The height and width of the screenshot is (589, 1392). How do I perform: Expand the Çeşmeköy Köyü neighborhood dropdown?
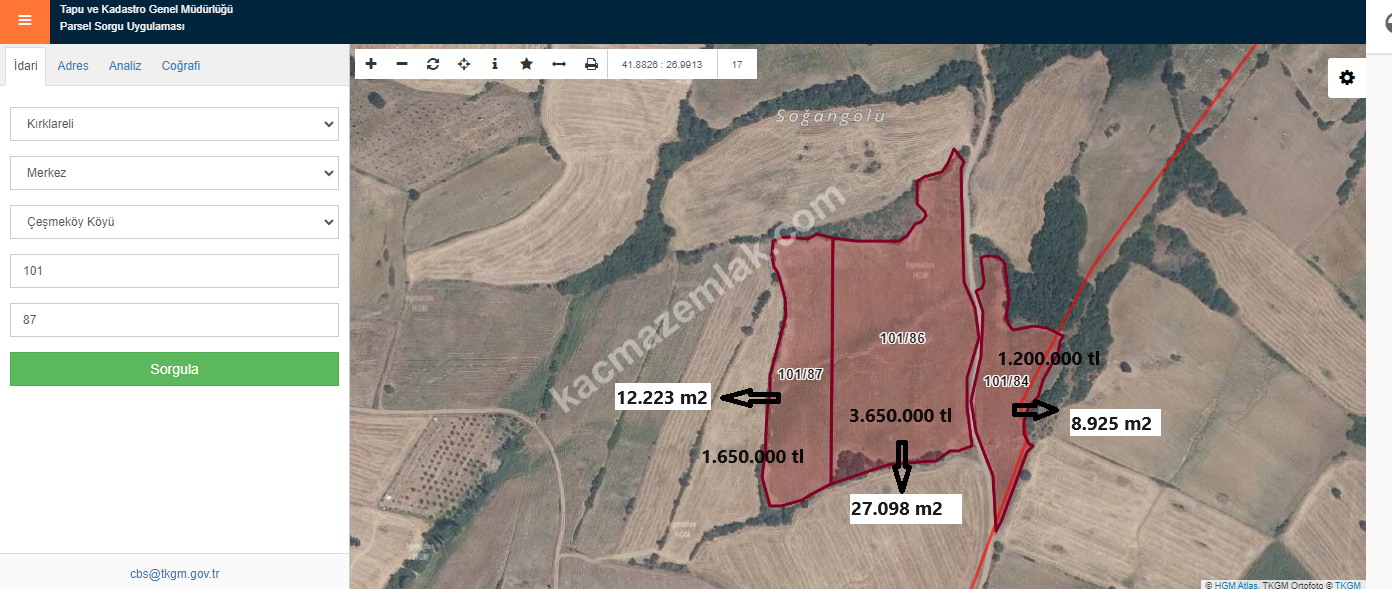(174, 222)
